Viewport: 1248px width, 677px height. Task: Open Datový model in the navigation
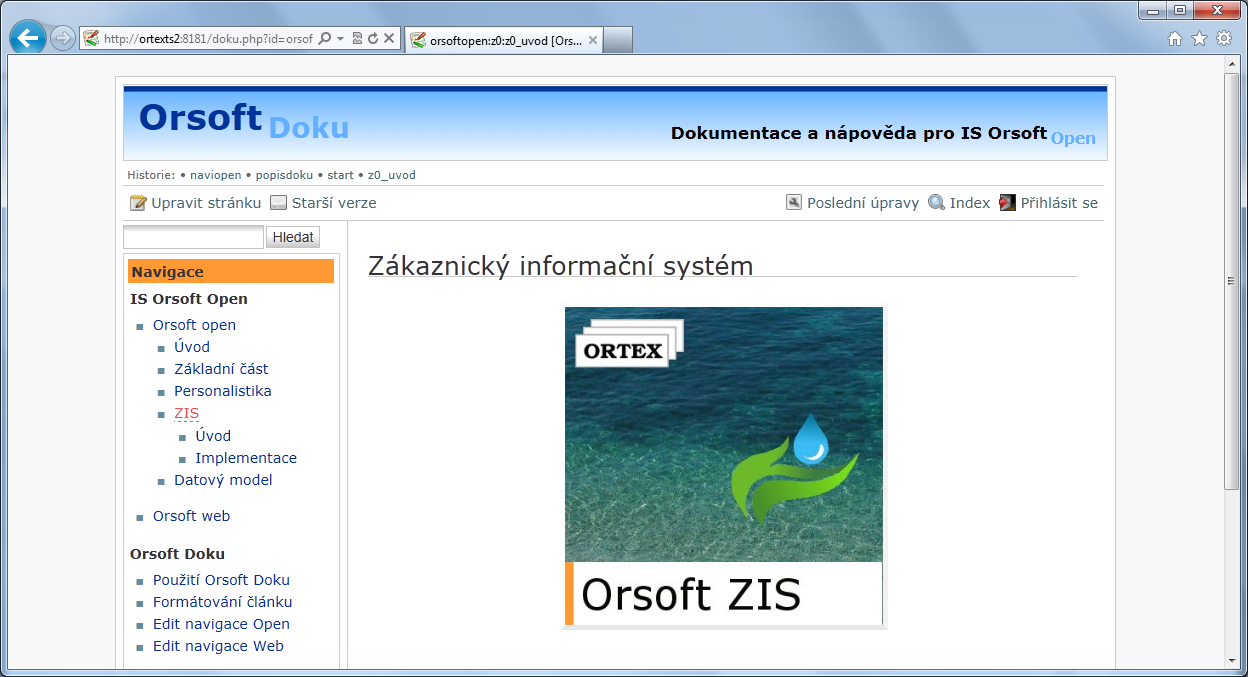223,480
